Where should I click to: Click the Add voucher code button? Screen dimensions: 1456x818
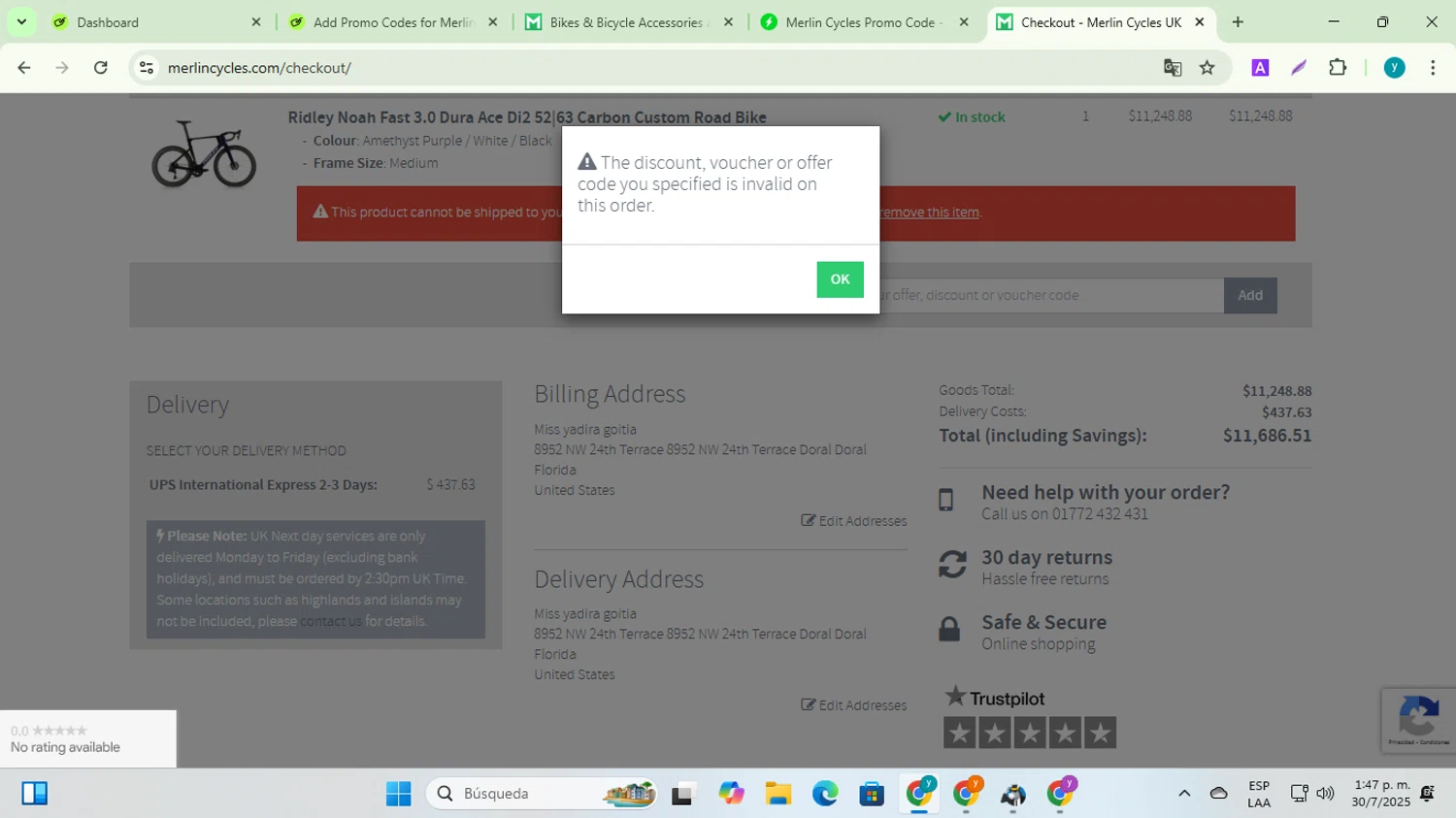click(x=1250, y=295)
